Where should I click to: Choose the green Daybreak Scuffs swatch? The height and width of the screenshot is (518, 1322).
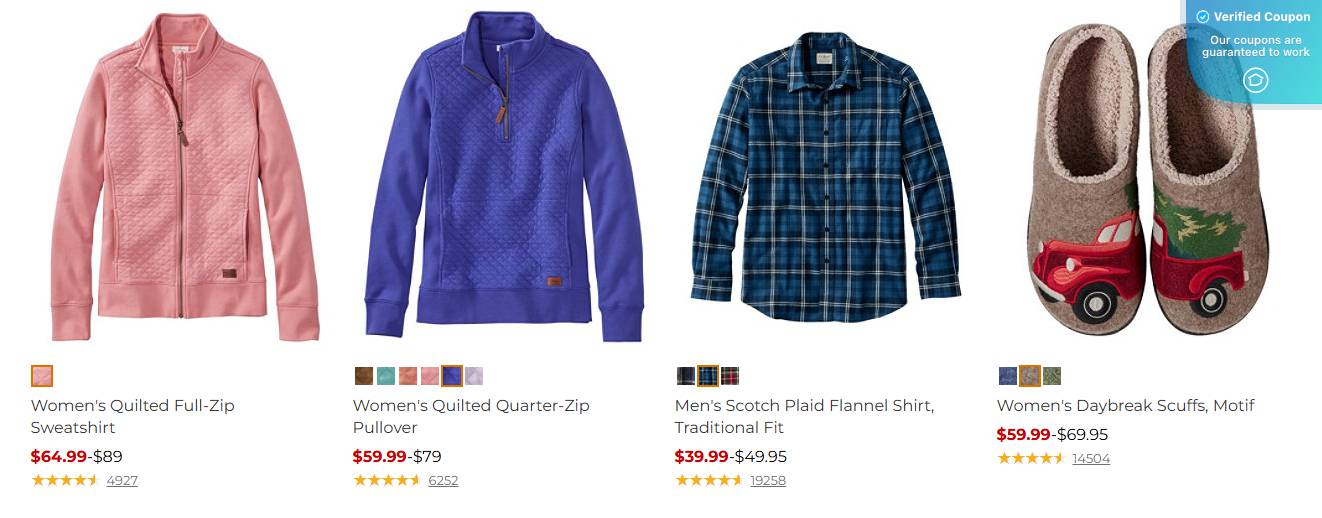[1052, 376]
